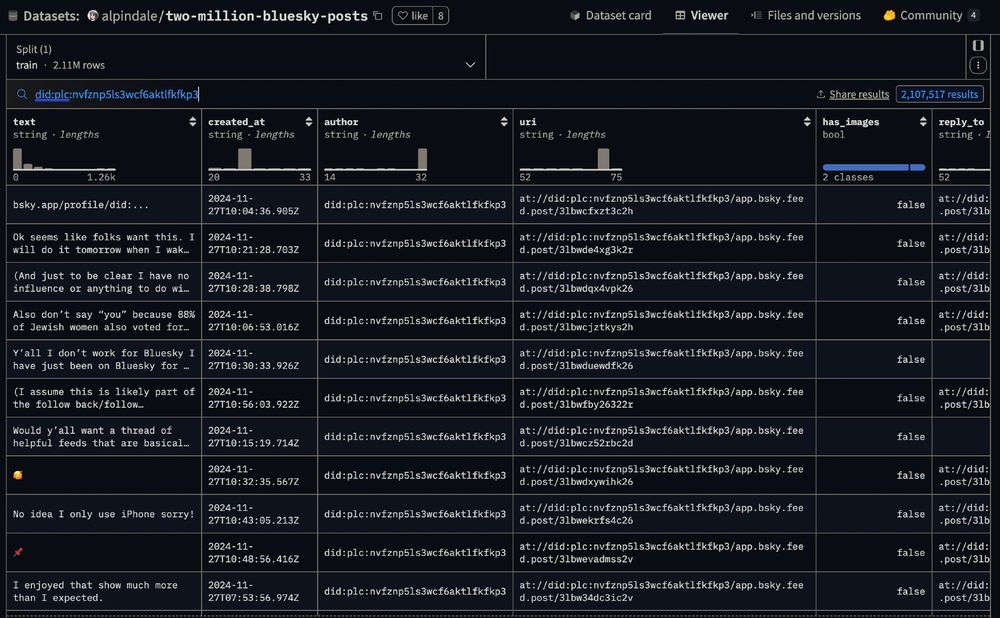The image size is (1000, 618).
Task: Select the uri ending in 3lbwduewdfk26
Action: click(664, 360)
